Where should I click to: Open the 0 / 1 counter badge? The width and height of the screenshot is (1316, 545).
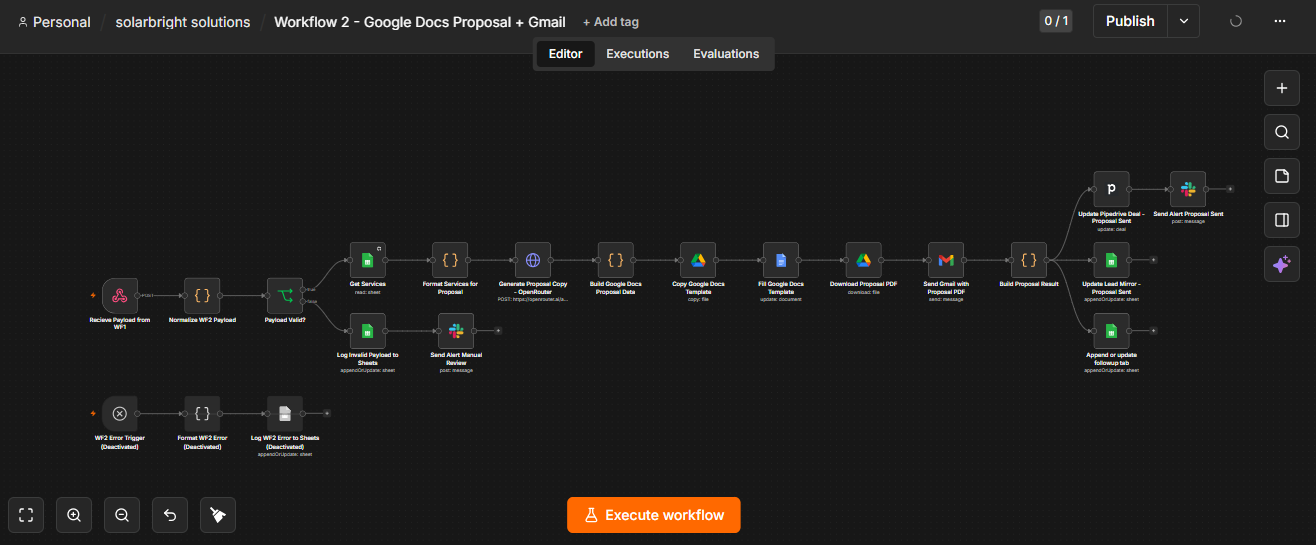point(1056,21)
